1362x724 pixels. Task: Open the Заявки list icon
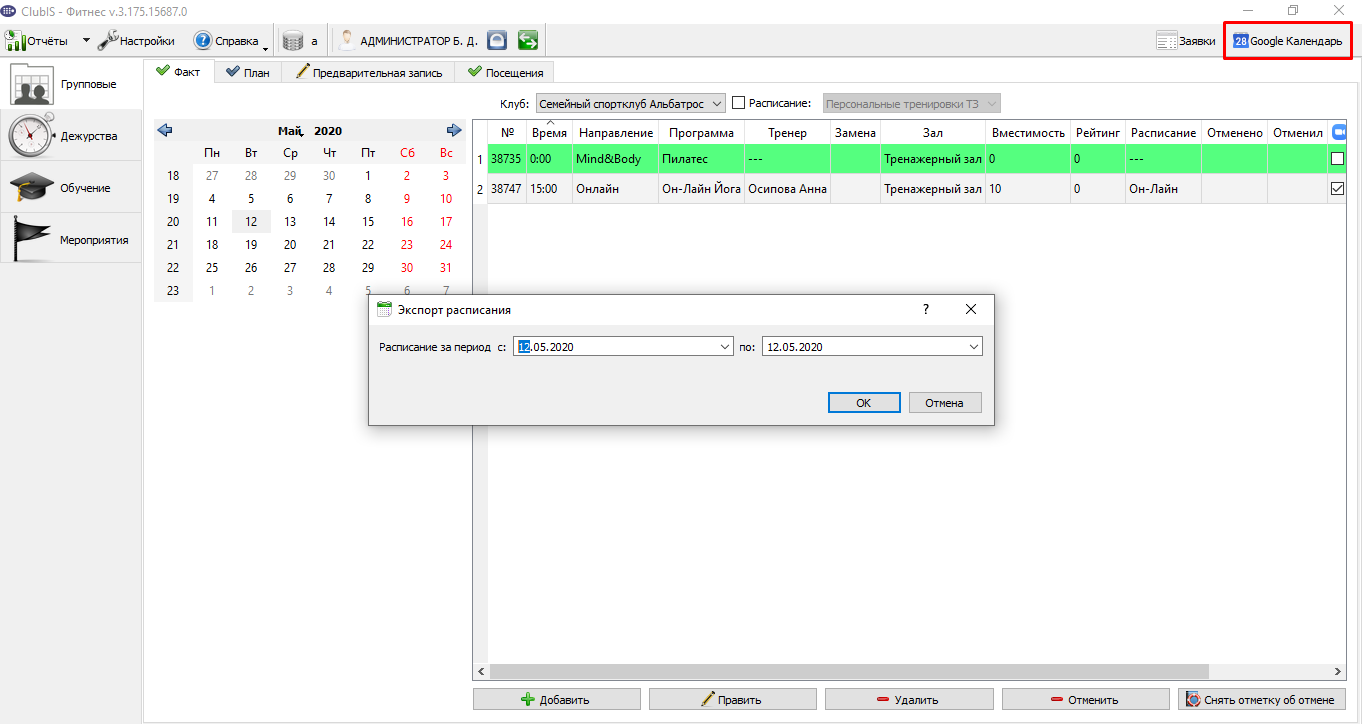tap(1167, 41)
